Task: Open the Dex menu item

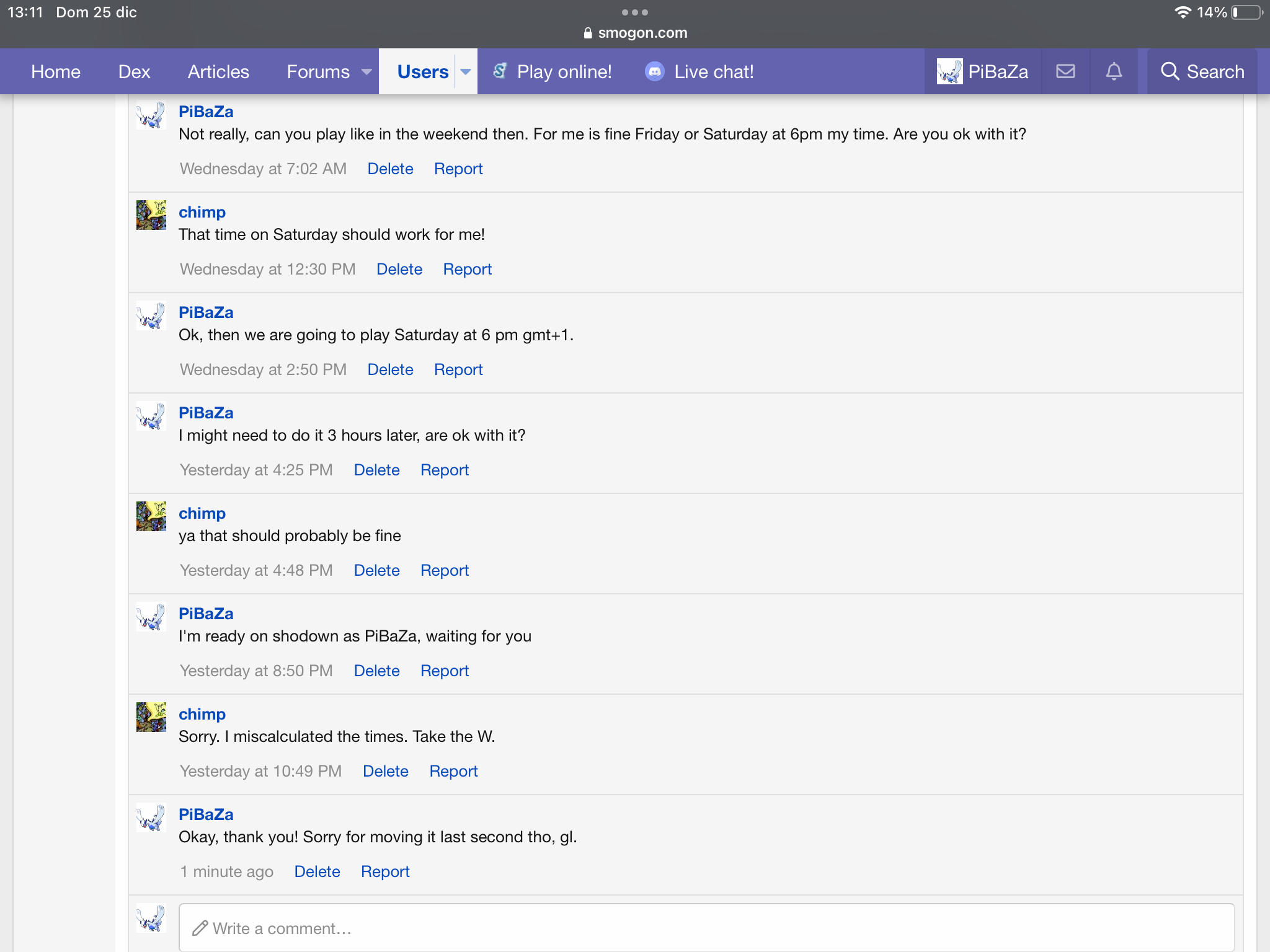Action: [134, 72]
